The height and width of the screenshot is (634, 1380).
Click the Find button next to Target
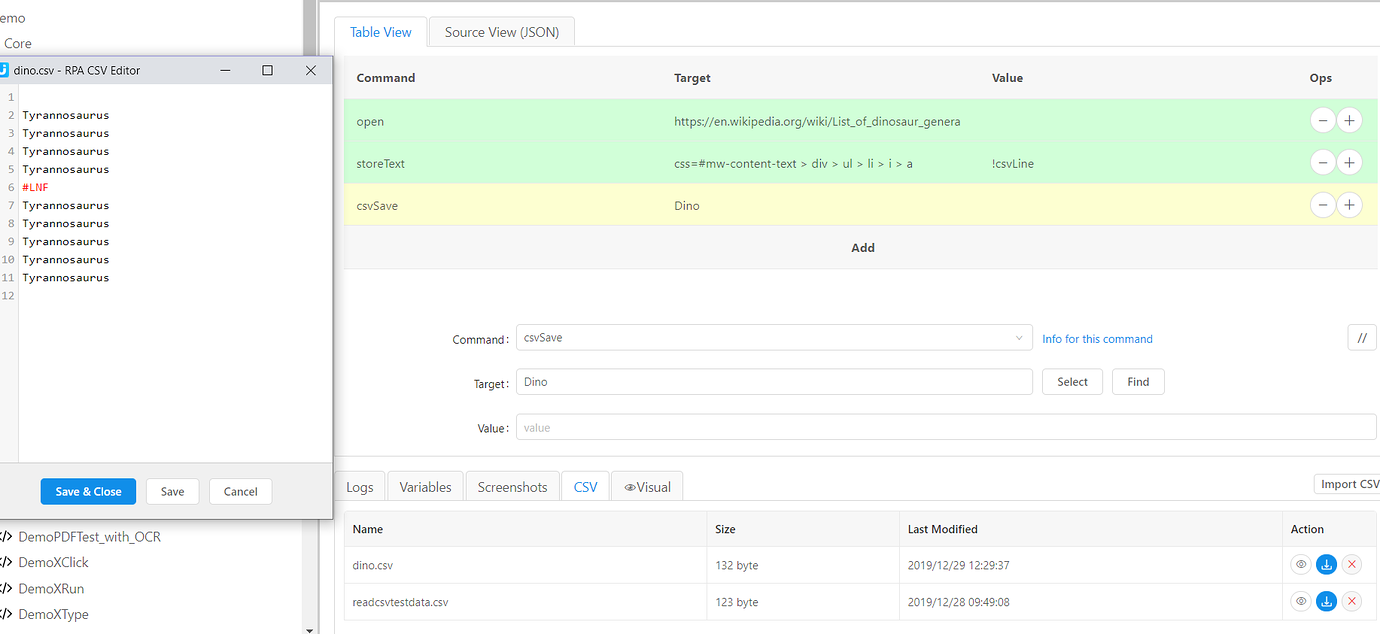tap(1138, 381)
